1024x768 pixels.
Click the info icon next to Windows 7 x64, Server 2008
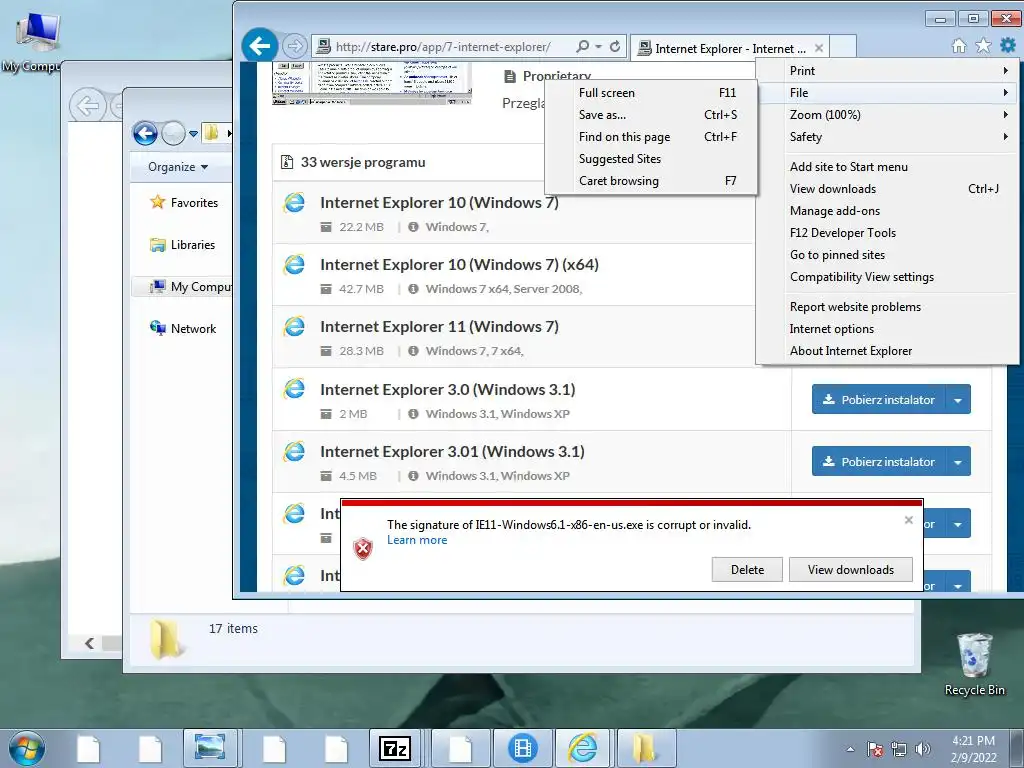(413, 289)
